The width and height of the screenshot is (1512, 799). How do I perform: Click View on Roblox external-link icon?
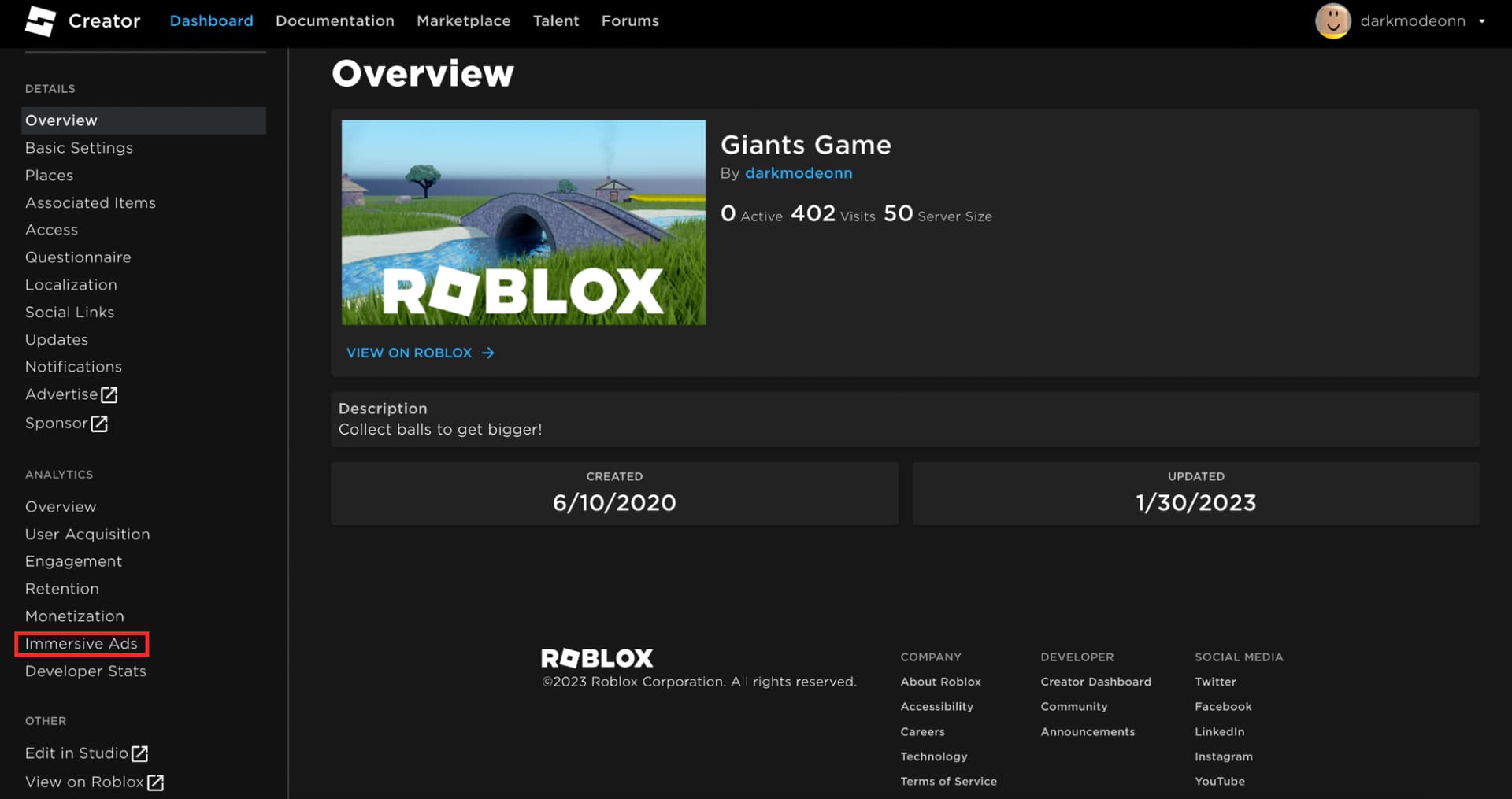click(x=156, y=782)
